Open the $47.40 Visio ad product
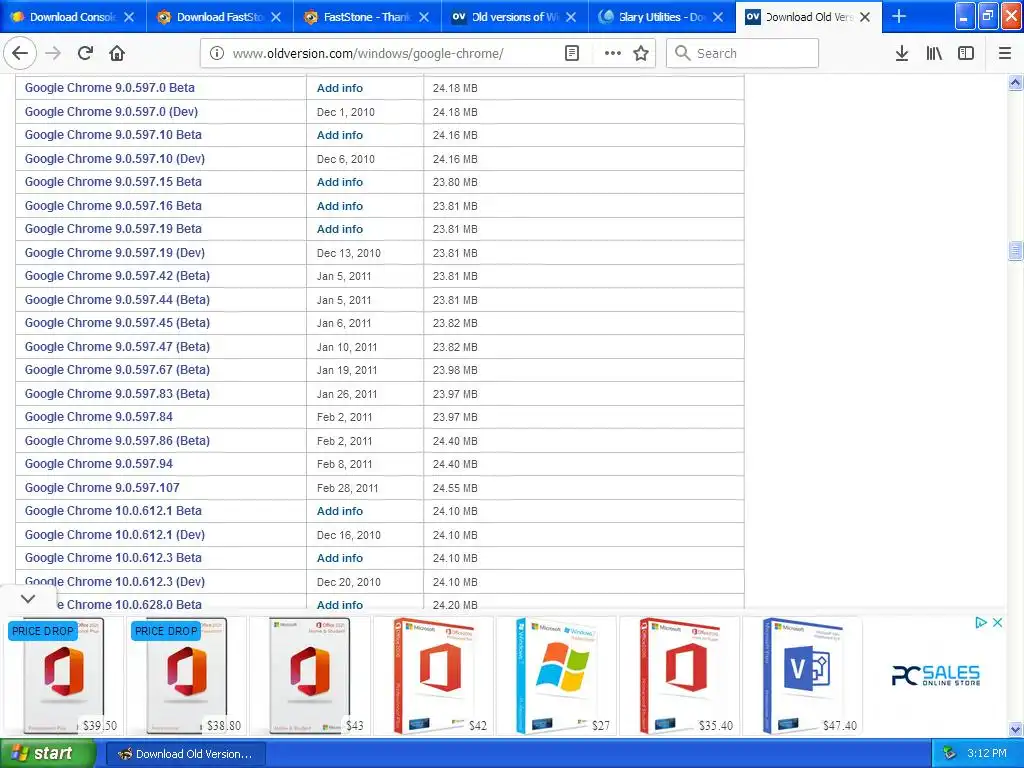1024x768 pixels. pyautogui.click(x=803, y=676)
